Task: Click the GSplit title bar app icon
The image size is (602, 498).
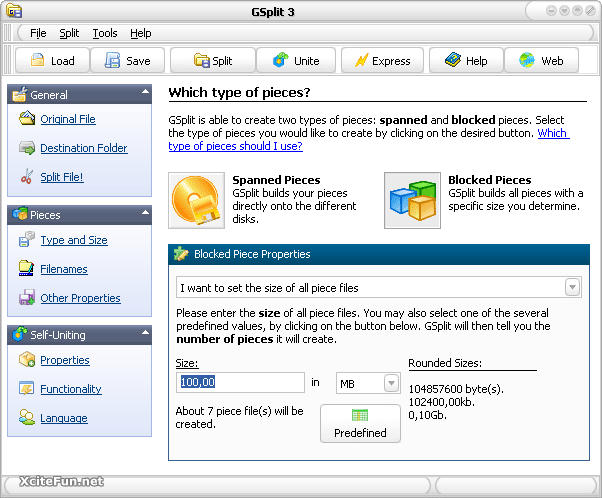Action: pos(13,11)
